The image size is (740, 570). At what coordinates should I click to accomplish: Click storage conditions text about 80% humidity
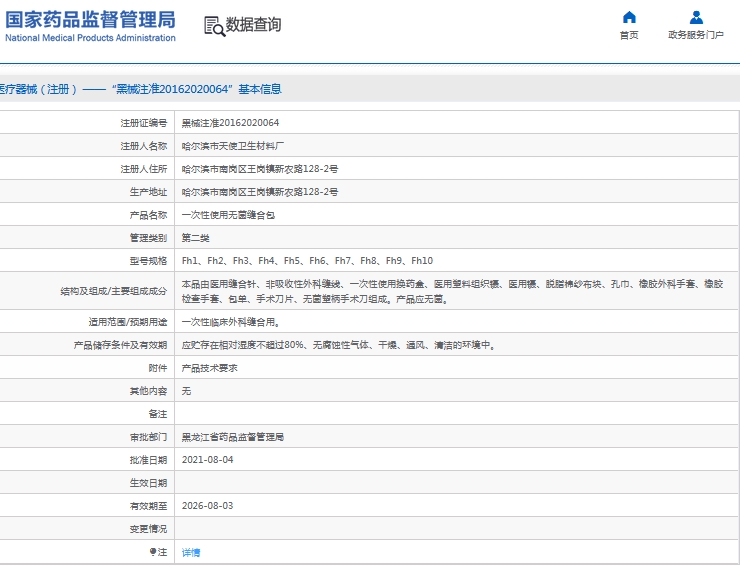(x=339, y=345)
